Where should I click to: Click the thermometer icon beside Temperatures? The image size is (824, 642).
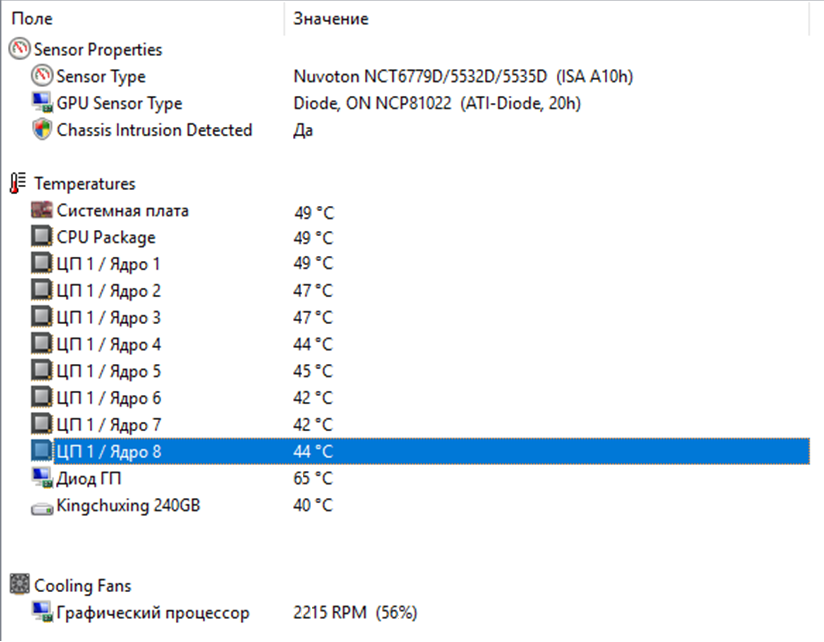coord(18,183)
